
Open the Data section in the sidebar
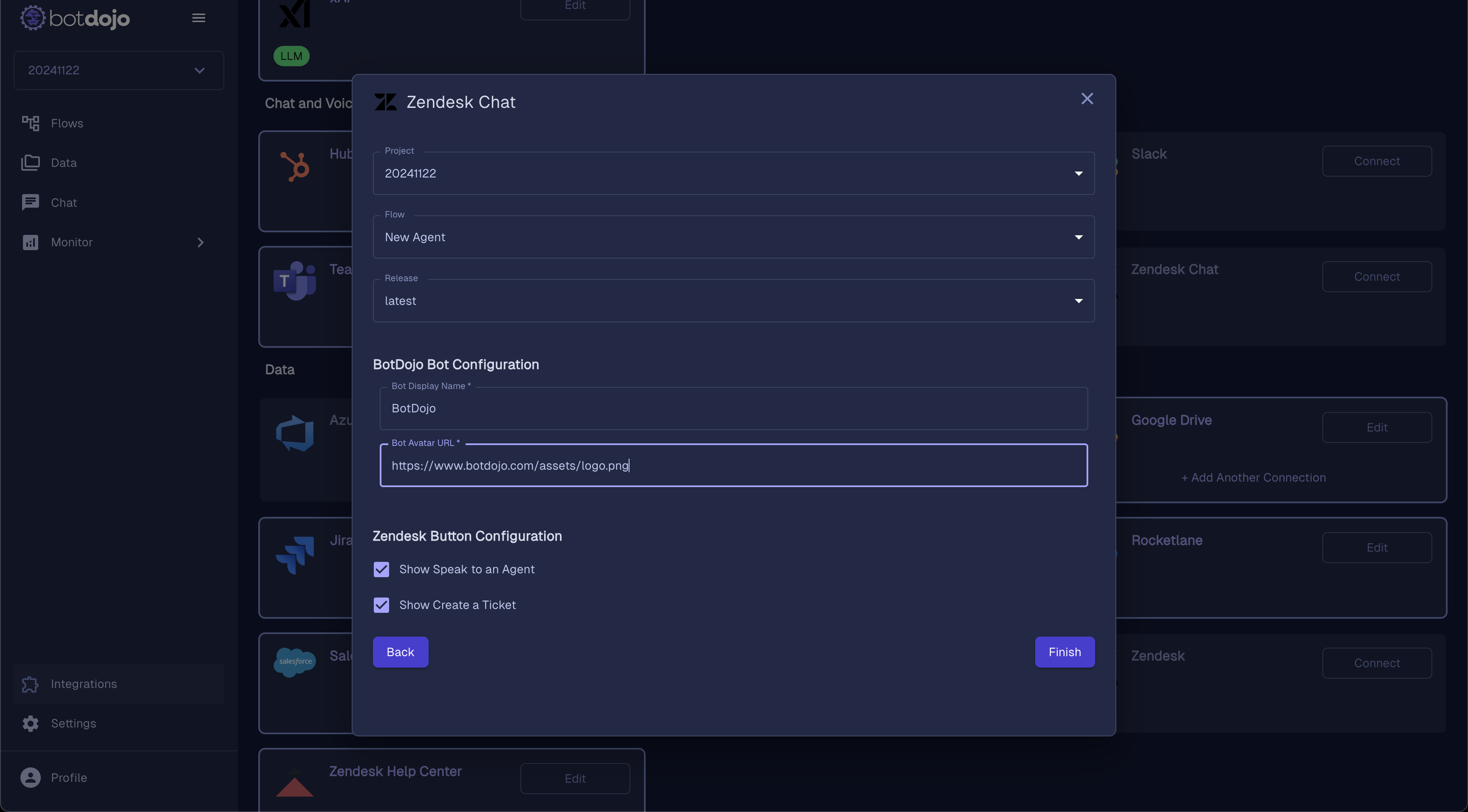click(119, 163)
